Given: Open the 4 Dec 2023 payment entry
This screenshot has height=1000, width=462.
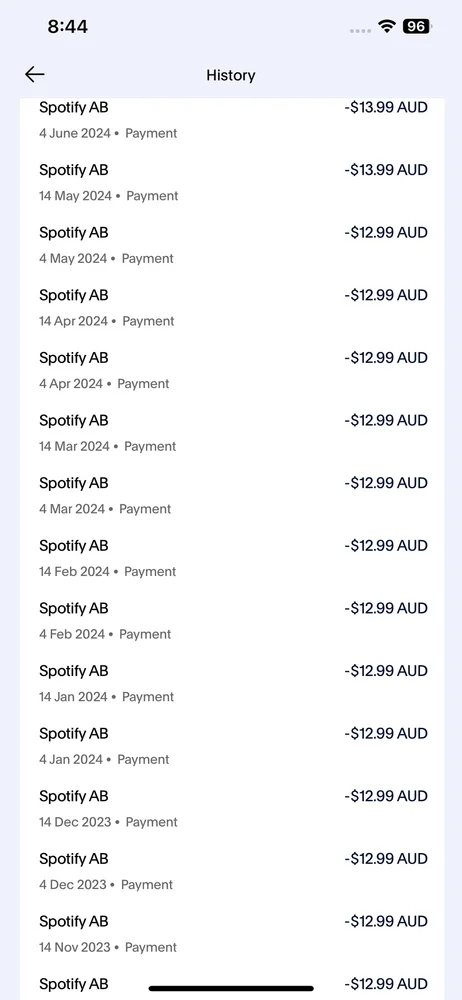Looking at the screenshot, I should pyautogui.click(x=232, y=870).
